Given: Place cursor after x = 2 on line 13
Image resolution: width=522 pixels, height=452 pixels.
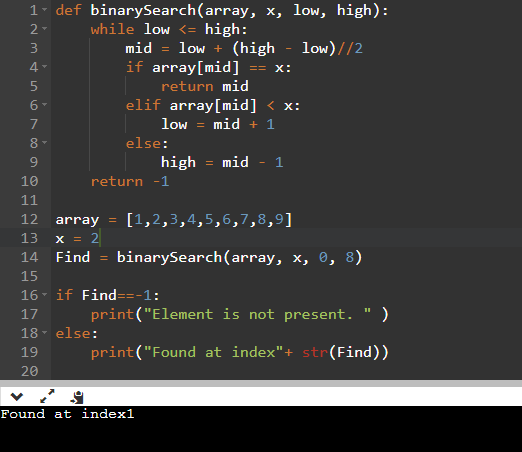Looking at the screenshot, I should 100,238.
